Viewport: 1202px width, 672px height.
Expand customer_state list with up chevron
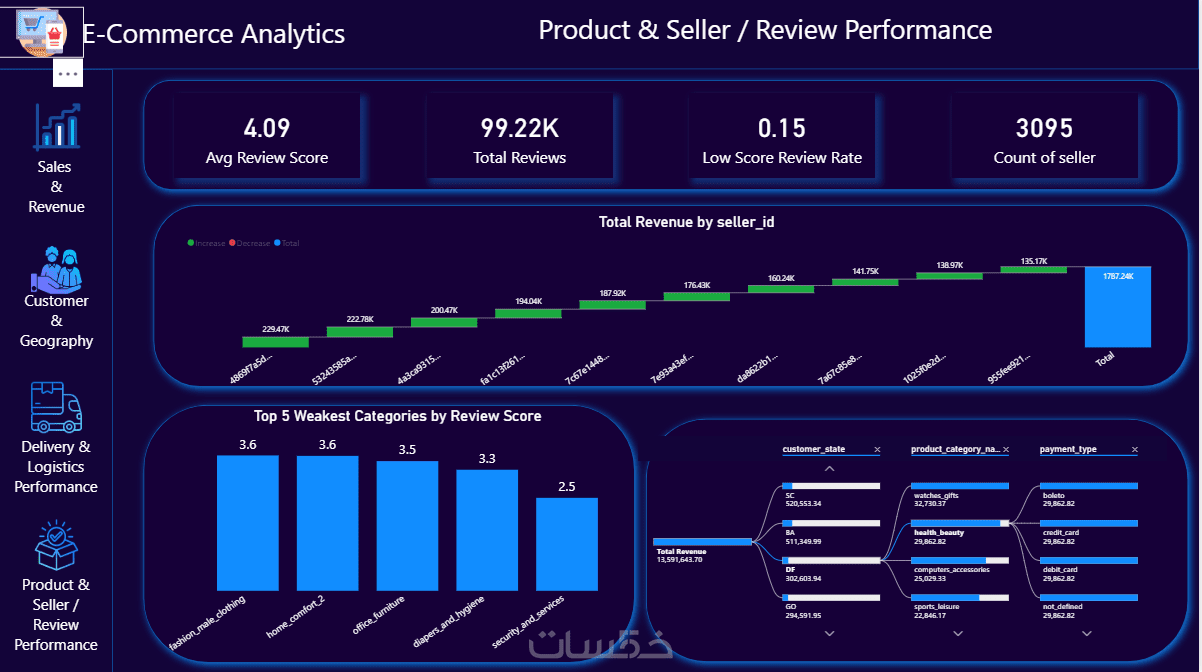point(829,468)
